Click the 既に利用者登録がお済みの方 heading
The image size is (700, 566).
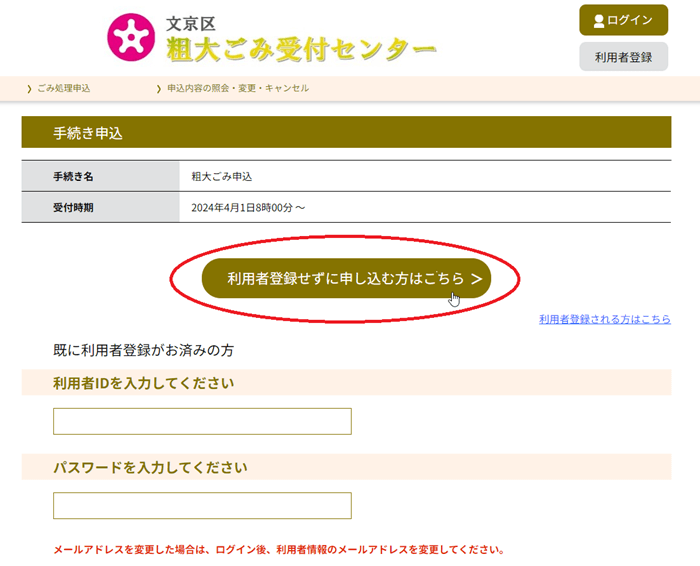coord(143,350)
